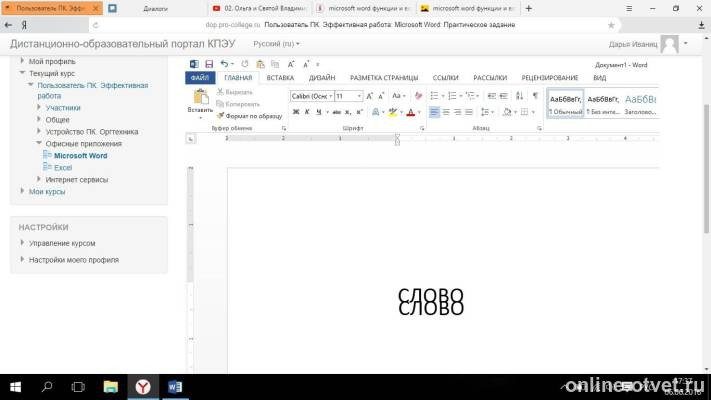Click the sort A-Z icon
The image size is (711, 400).
click(519, 96)
